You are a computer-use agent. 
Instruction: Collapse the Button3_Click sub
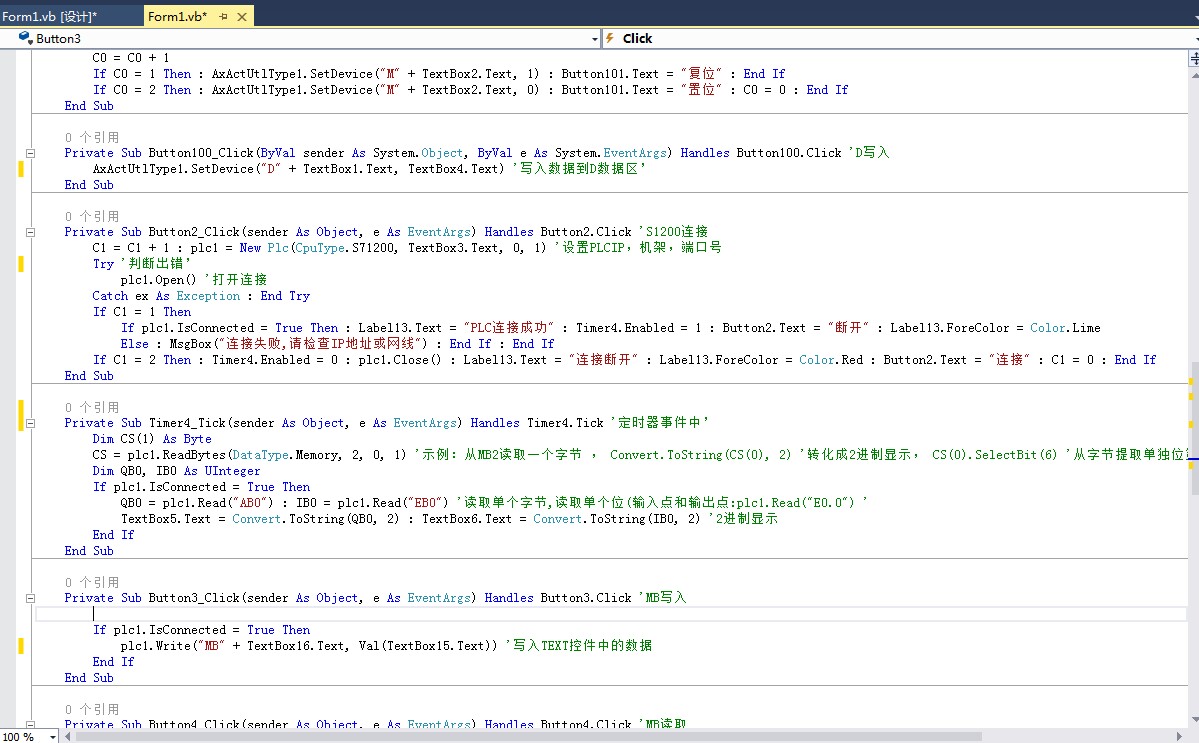[x=31, y=599]
